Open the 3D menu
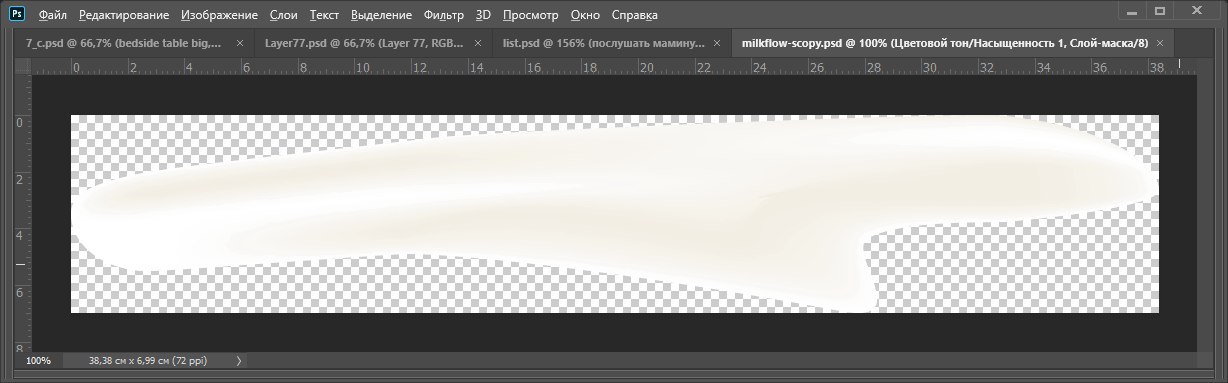The height and width of the screenshot is (383, 1228). 484,15
